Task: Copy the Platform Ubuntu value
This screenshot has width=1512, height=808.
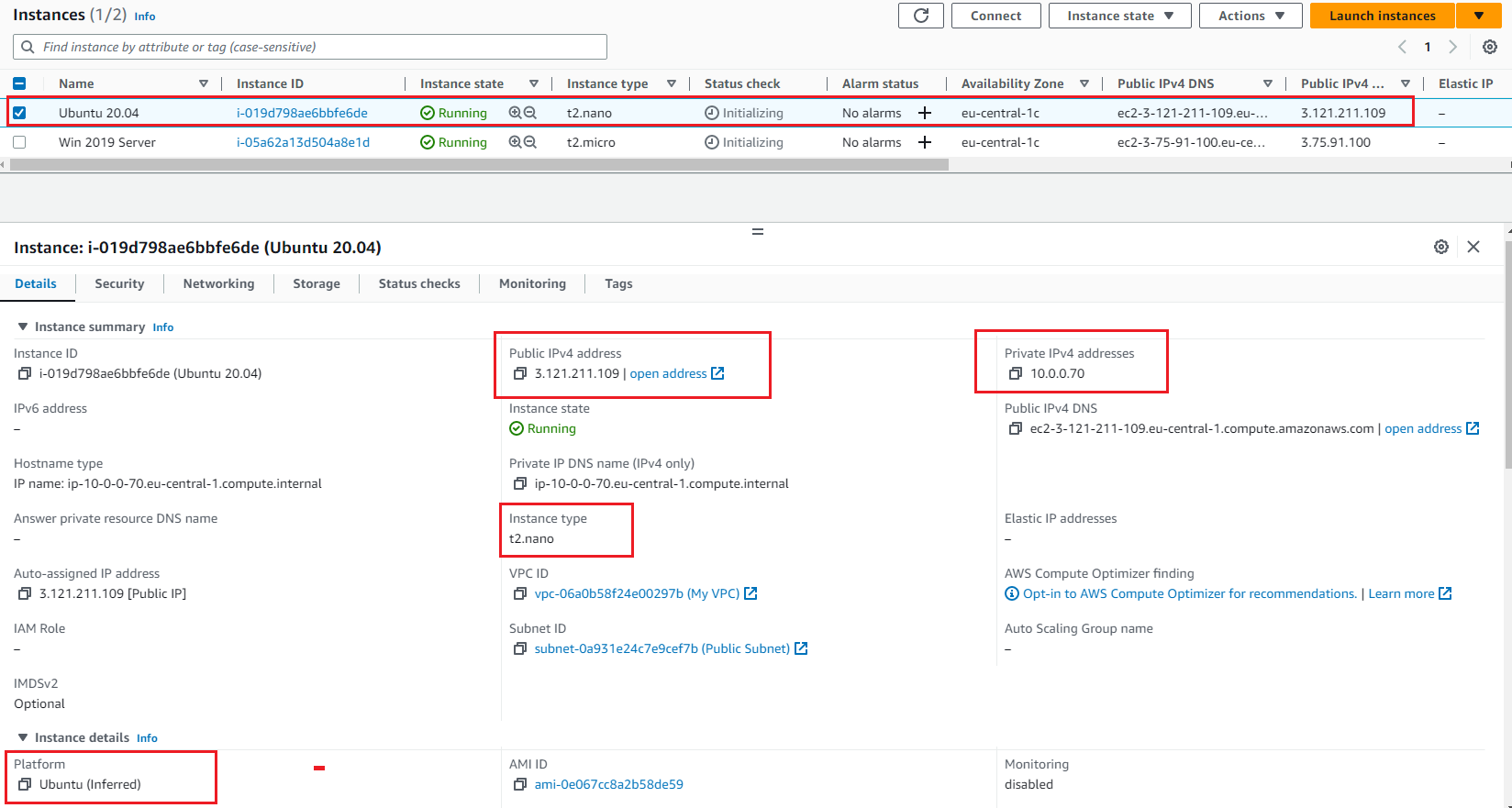Action: coord(25,784)
